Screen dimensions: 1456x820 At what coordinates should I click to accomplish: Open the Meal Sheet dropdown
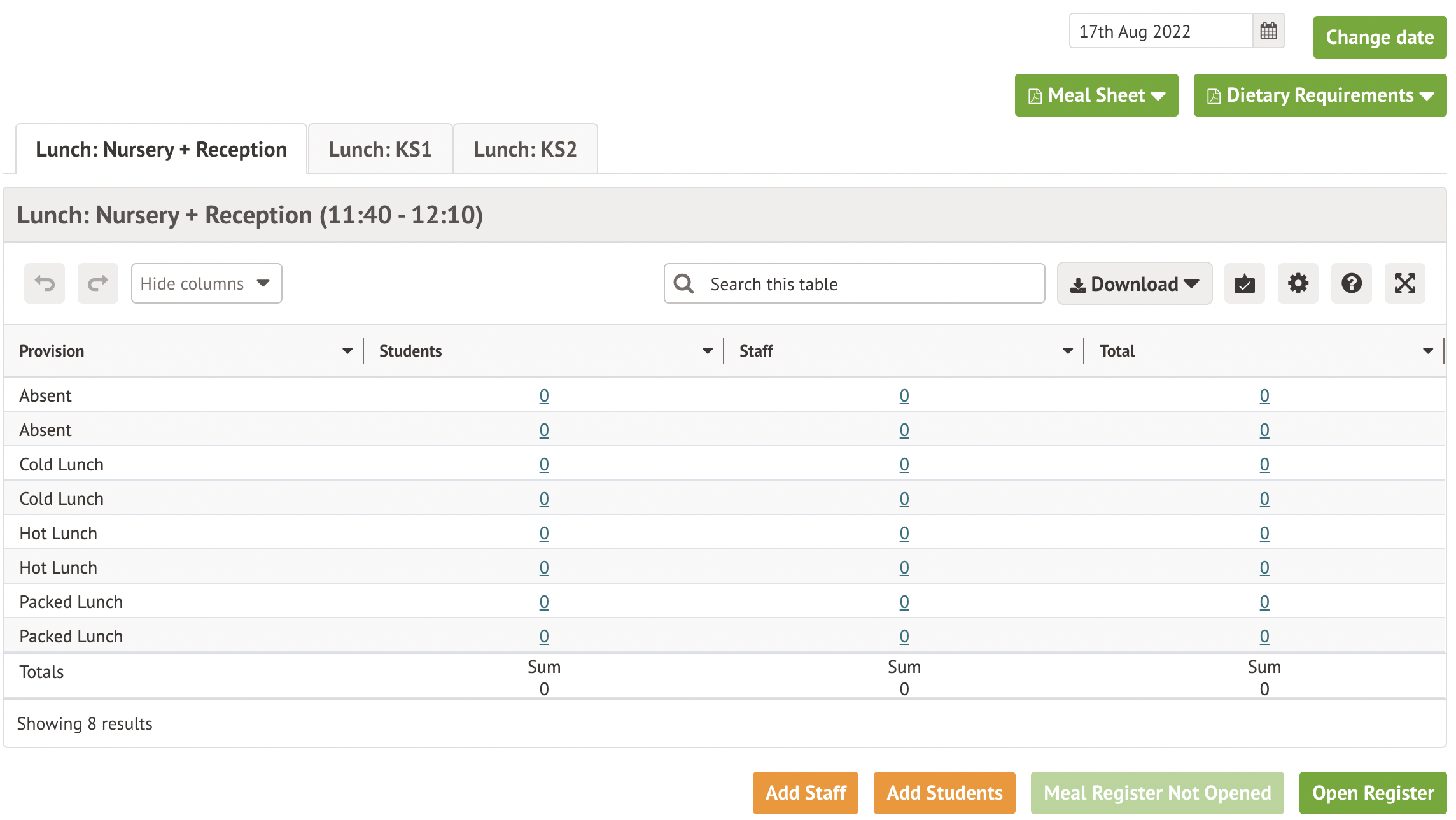(x=1096, y=95)
